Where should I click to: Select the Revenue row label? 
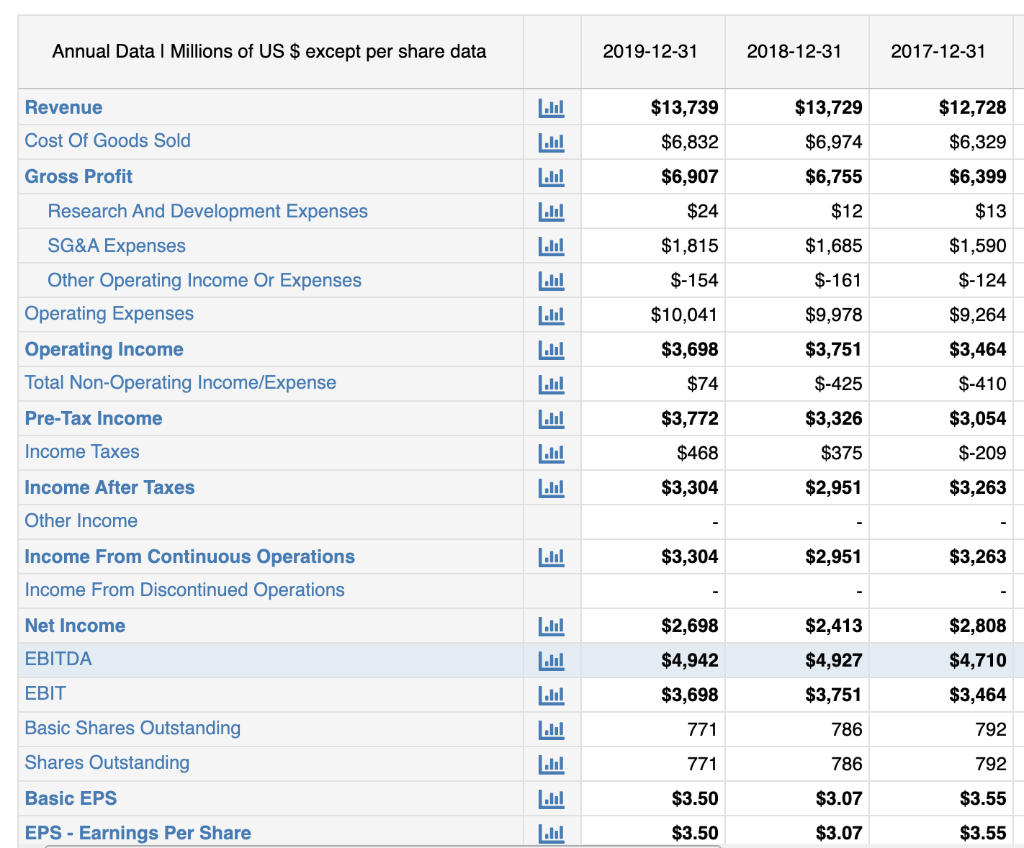point(63,107)
